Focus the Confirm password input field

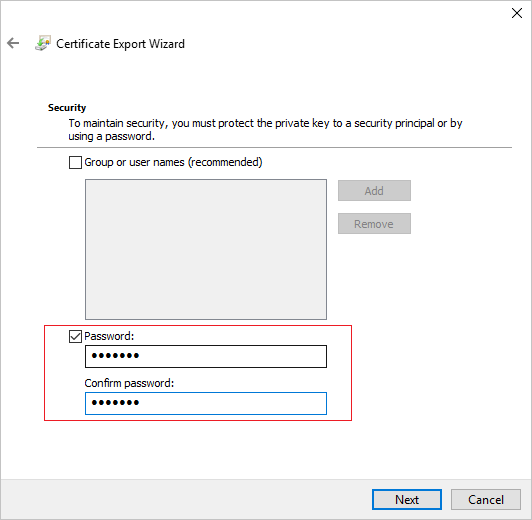coord(206,403)
